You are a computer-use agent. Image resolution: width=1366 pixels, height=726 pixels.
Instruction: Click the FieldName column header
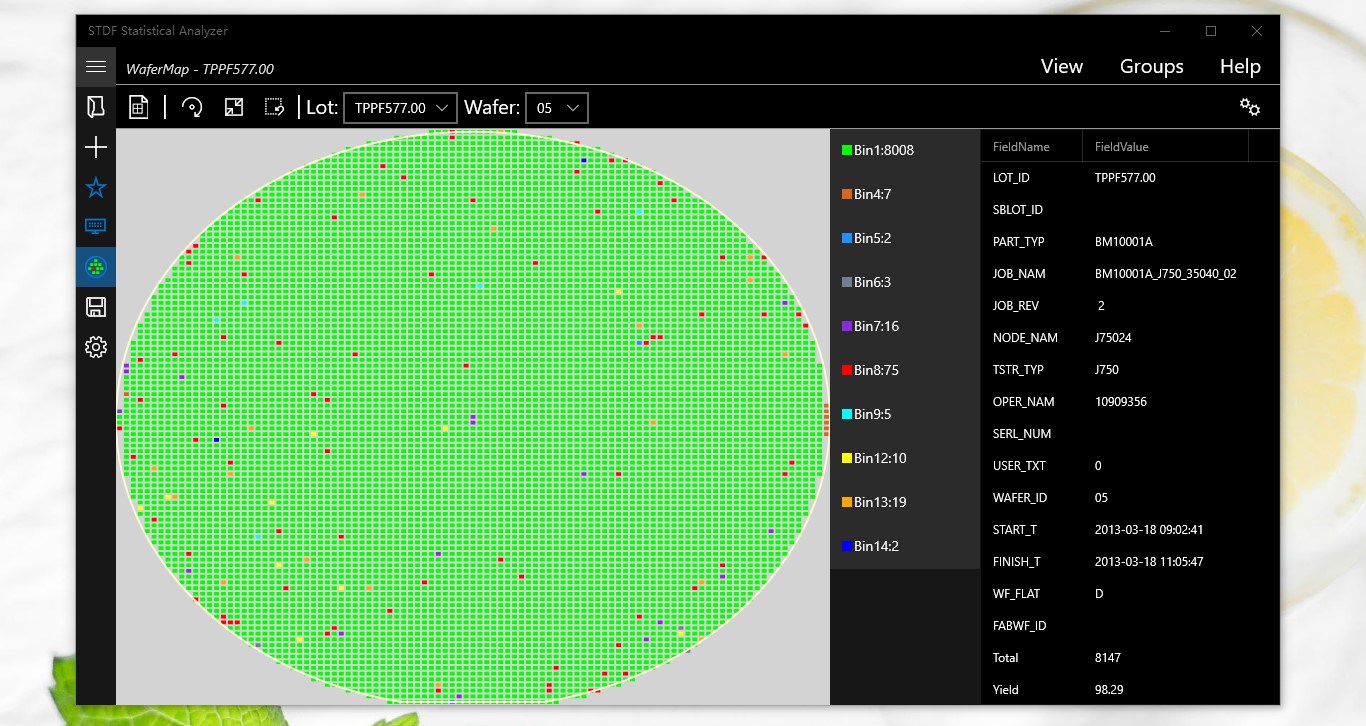[1021, 147]
